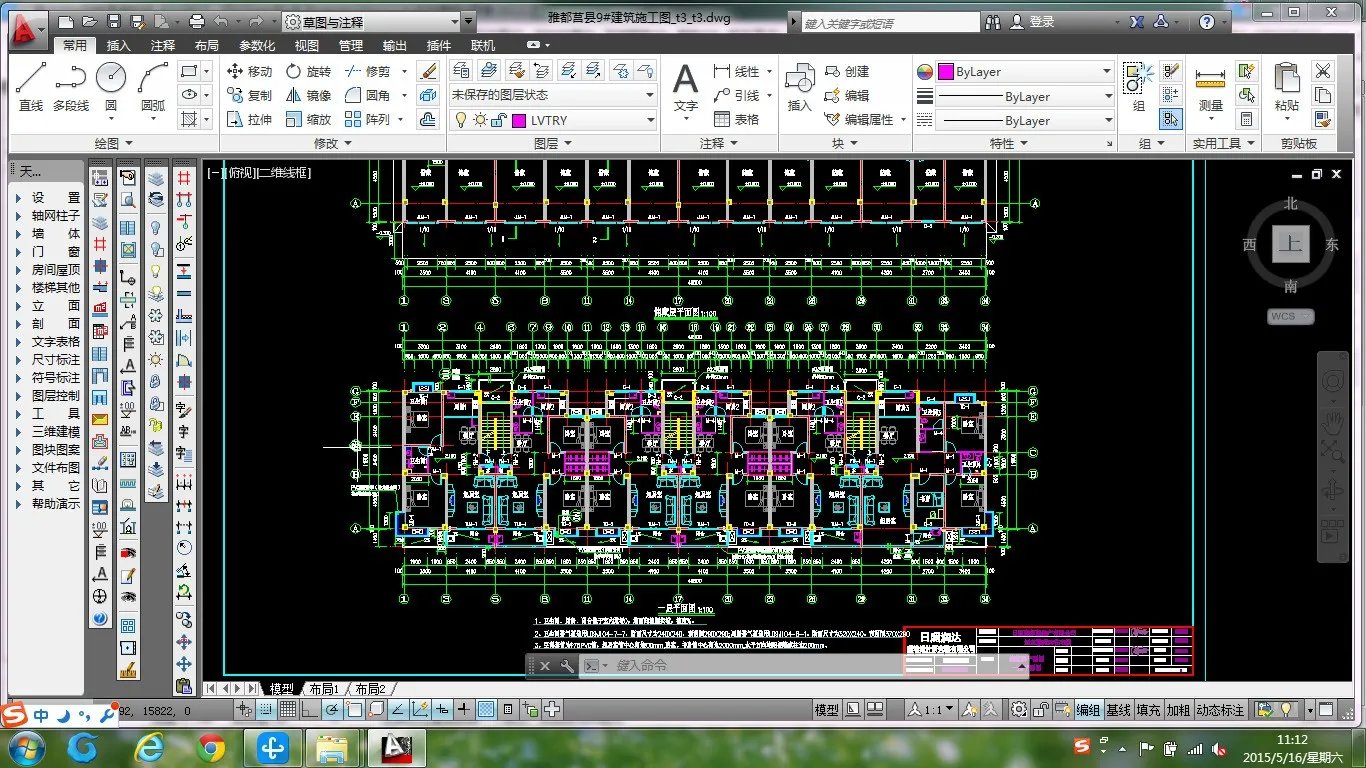Select the 测量 measure utility
Image resolution: width=1366 pixels, height=768 pixels.
tap(1210, 86)
